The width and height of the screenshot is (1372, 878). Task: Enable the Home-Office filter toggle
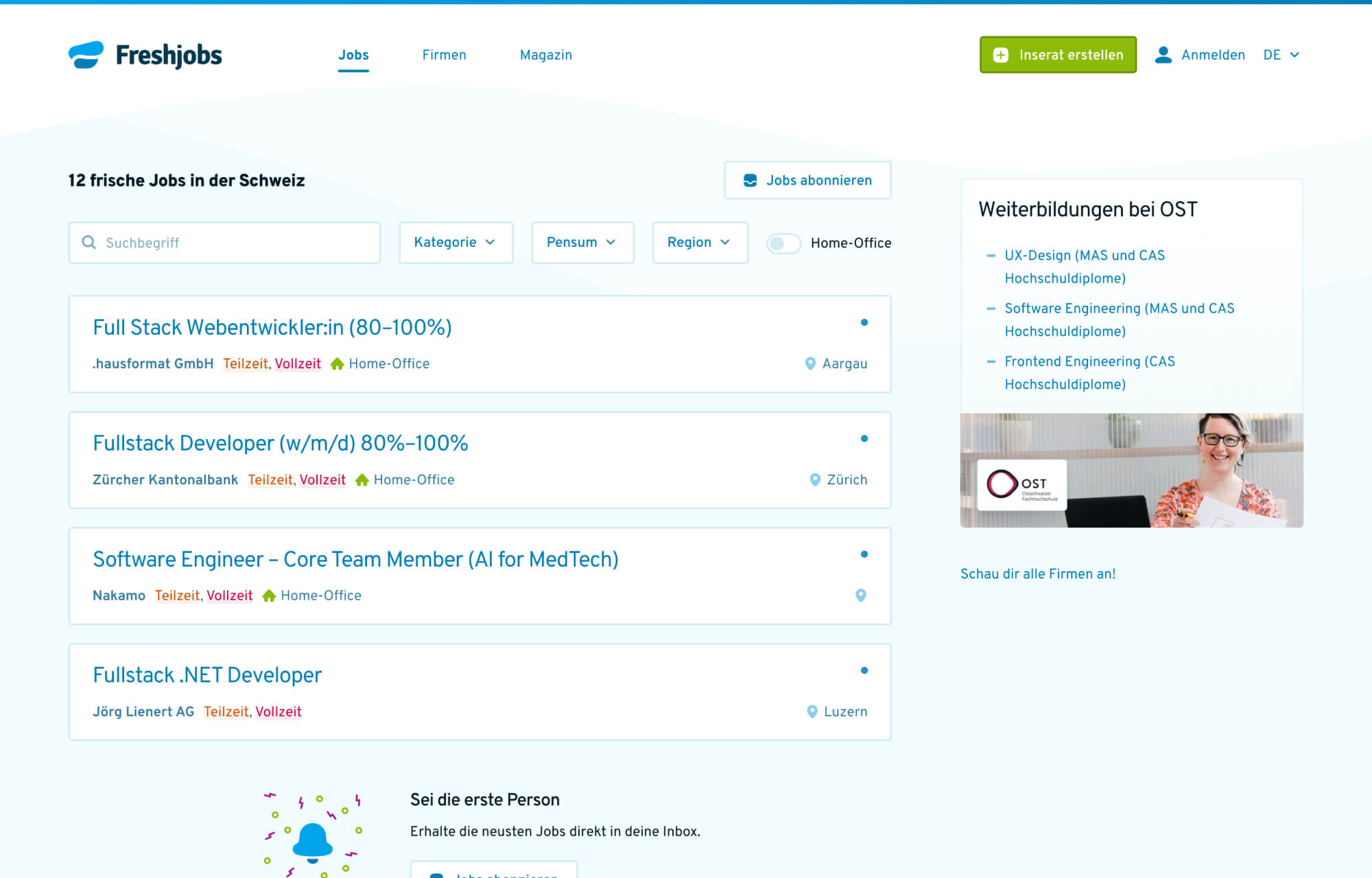click(784, 243)
